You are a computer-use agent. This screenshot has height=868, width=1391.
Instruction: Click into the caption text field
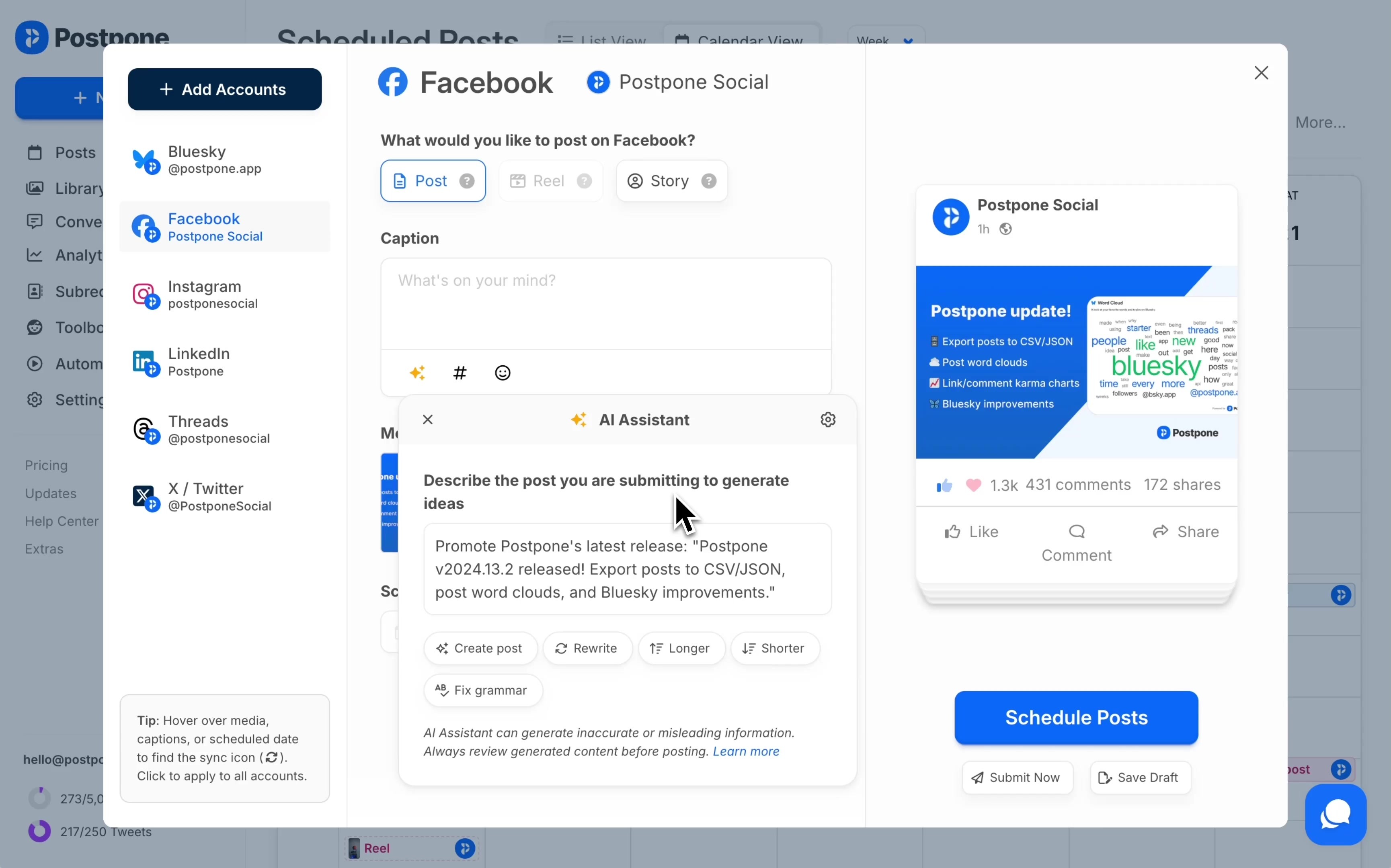pos(606,304)
